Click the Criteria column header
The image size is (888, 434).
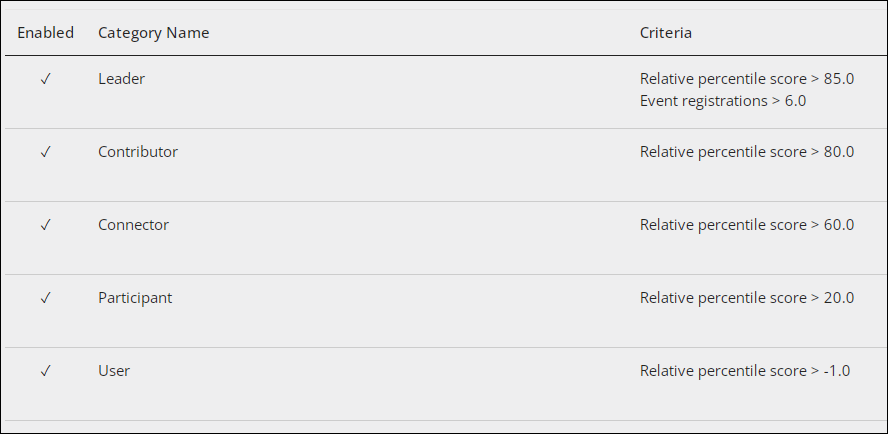[x=665, y=33]
